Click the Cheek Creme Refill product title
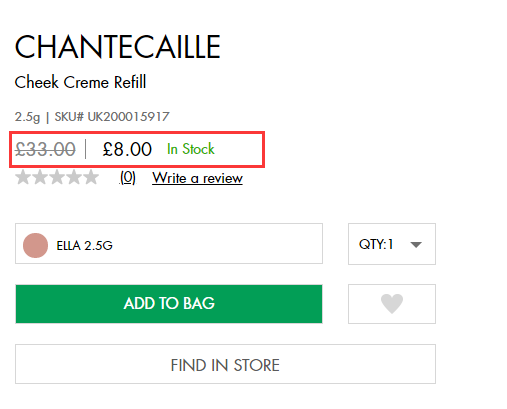 pos(80,82)
